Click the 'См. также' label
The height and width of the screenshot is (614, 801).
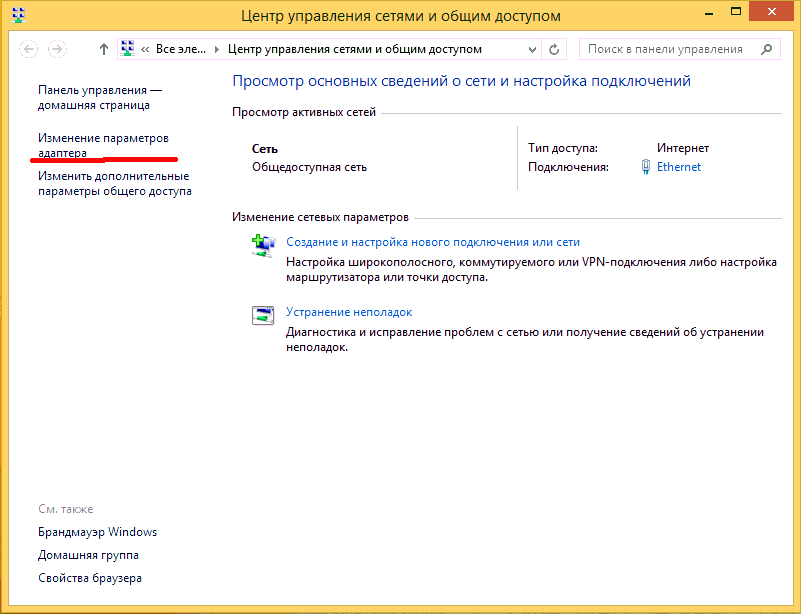click(65, 509)
